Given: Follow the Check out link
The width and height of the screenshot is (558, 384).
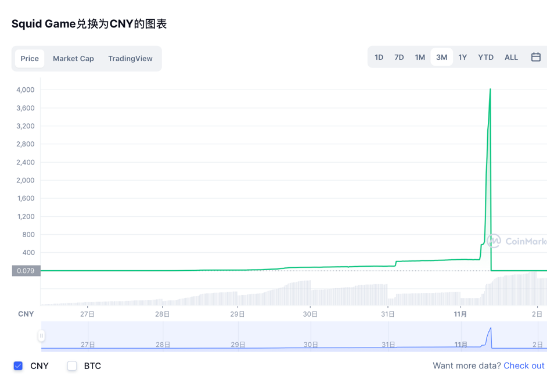Looking at the screenshot, I should click(524, 365).
